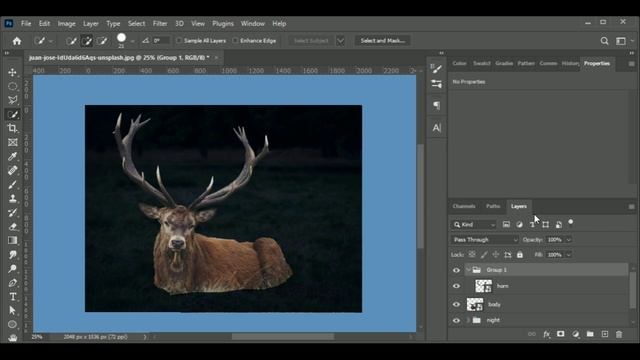Create a new group folder icon
This screenshot has width=640, height=360.
pyautogui.click(x=590, y=334)
